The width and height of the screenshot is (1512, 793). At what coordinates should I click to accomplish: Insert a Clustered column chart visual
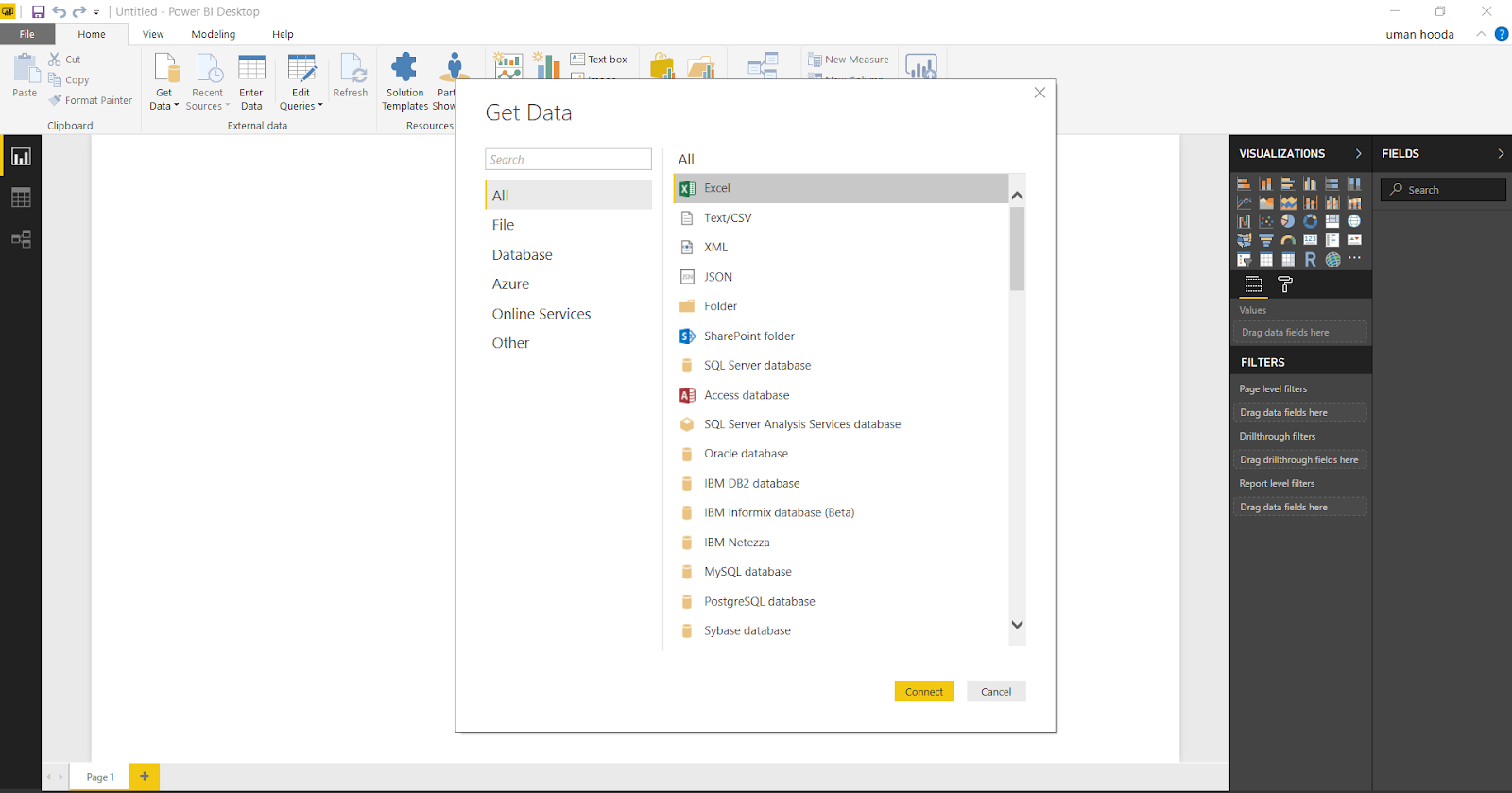click(1310, 183)
